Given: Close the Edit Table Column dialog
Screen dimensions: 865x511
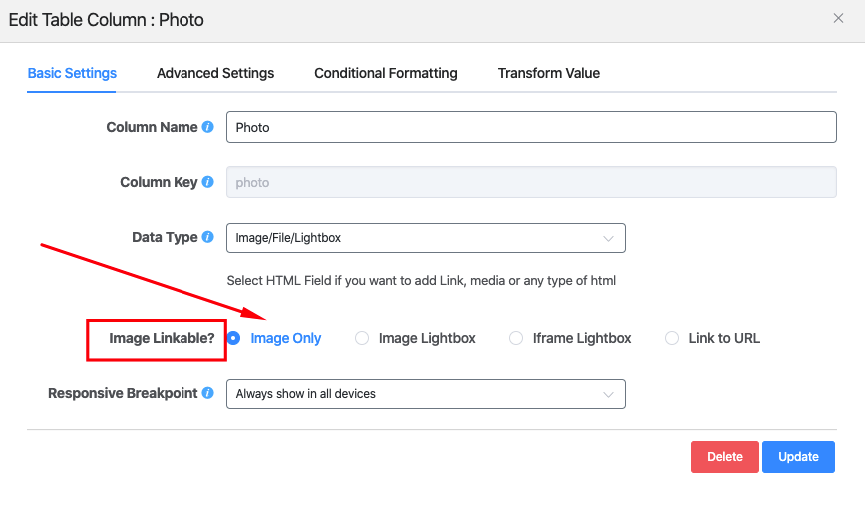Looking at the screenshot, I should click(x=838, y=18).
